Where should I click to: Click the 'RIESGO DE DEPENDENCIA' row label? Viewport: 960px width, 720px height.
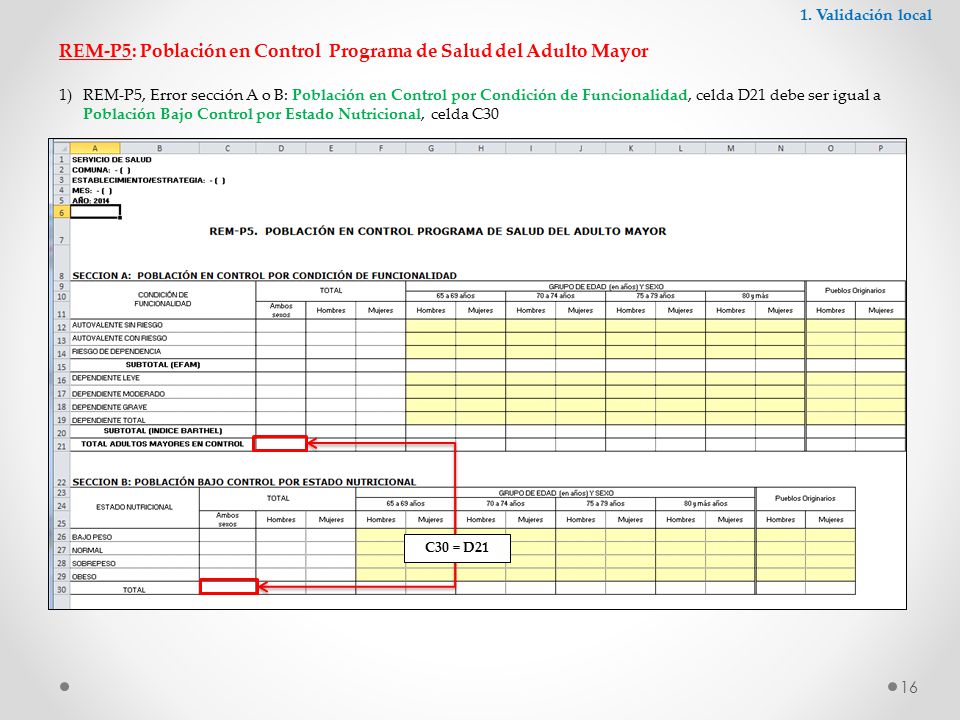point(116,352)
